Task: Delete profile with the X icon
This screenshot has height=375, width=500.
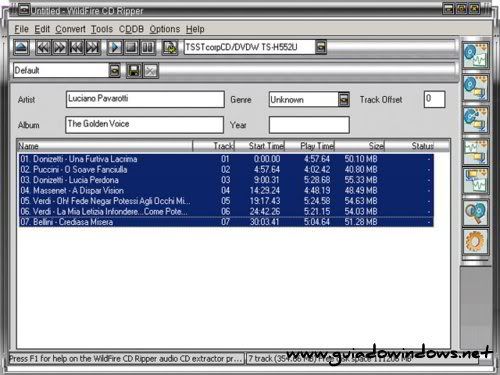Action: point(151,70)
